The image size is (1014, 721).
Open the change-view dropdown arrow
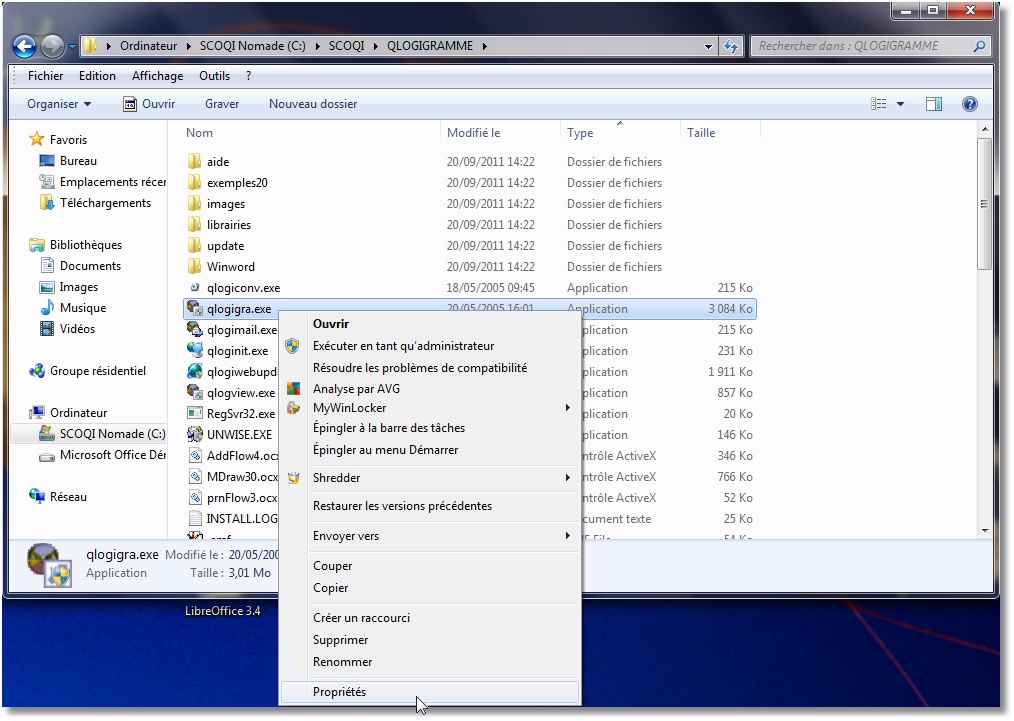pyautogui.click(x=899, y=103)
